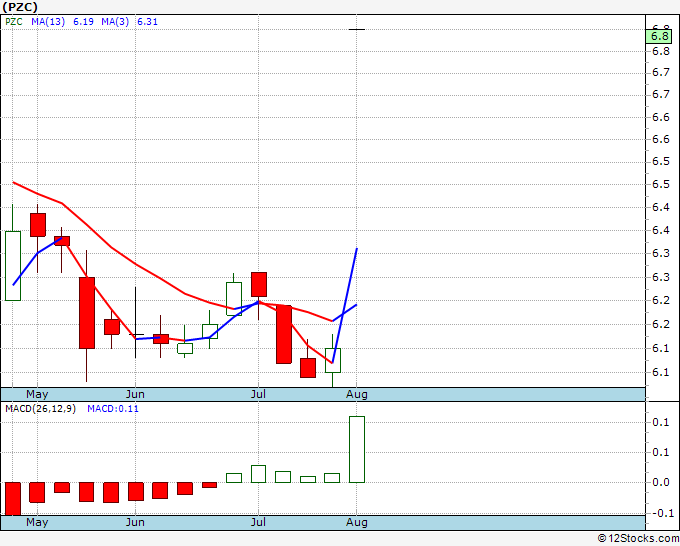
Task: Click the small black dash mark near 6.8
Action: click(x=357, y=29)
